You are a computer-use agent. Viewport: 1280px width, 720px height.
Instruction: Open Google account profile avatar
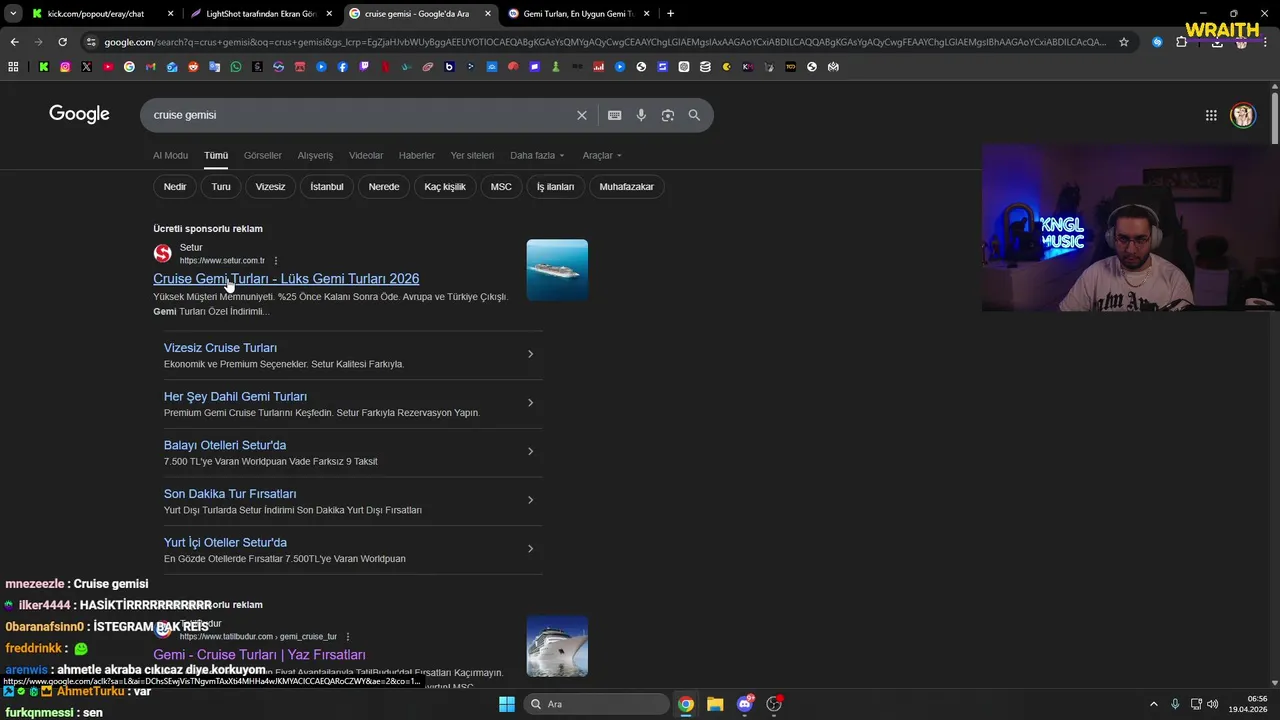[1243, 115]
